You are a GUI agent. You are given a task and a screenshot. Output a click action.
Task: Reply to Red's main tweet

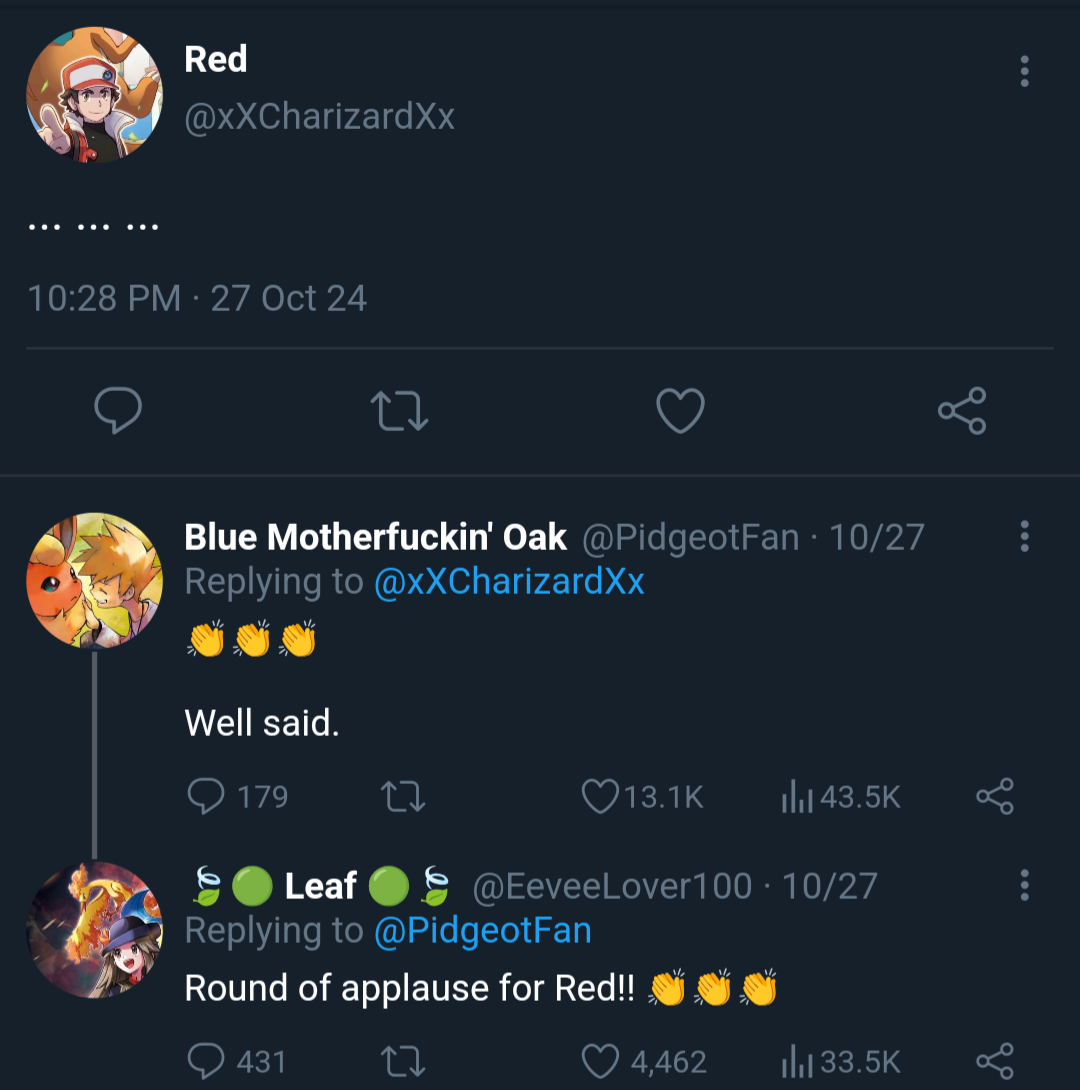tap(118, 411)
